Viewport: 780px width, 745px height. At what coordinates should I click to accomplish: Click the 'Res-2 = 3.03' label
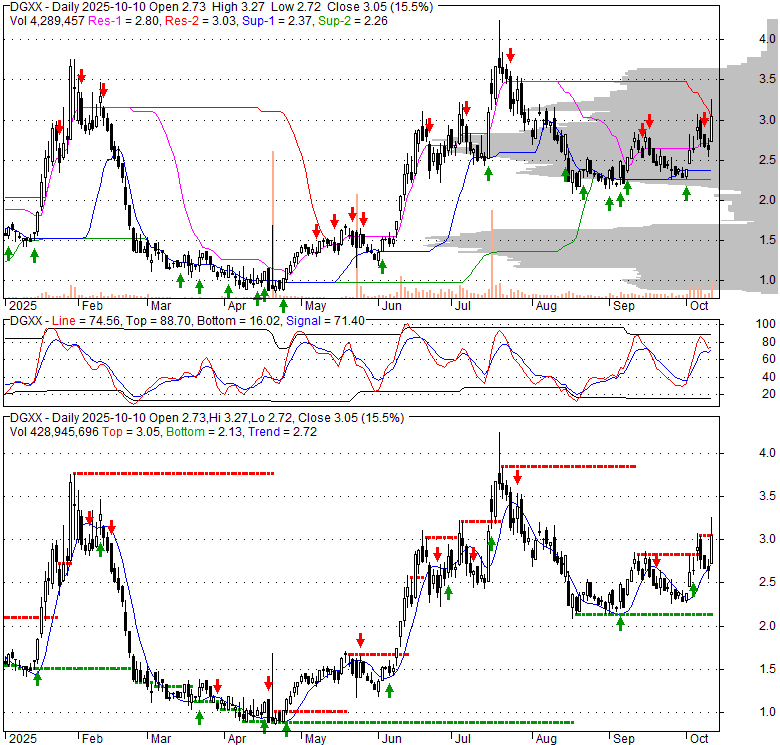pyautogui.click(x=200, y=21)
